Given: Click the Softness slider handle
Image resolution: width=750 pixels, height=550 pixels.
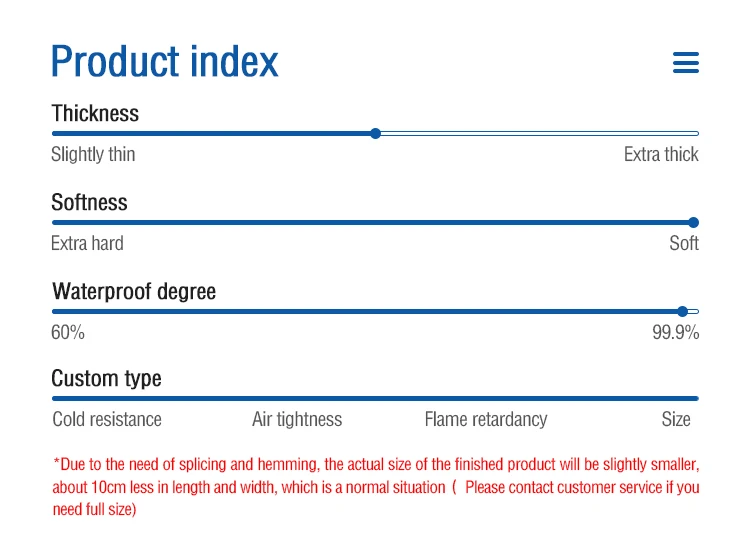Looking at the screenshot, I should (x=694, y=222).
